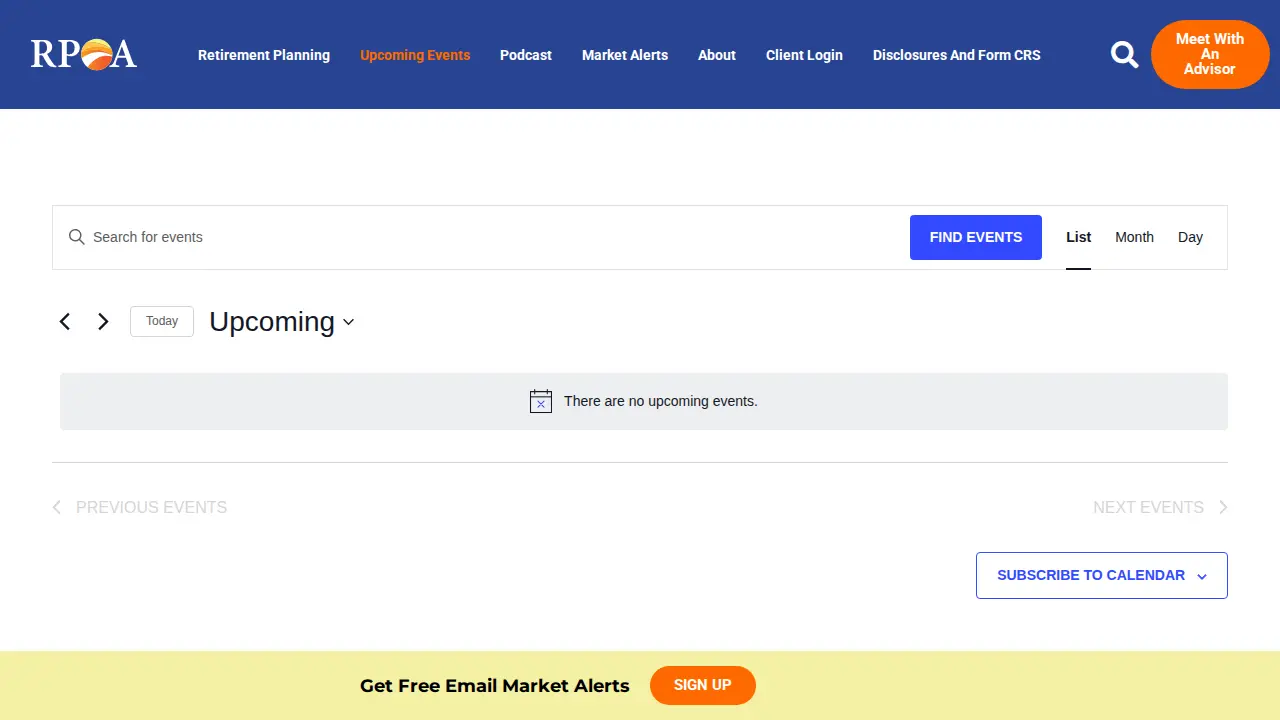Viewport: 1280px width, 720px height.
Task: Click Meet With An Advisor button
Action: click(1210, 54)
